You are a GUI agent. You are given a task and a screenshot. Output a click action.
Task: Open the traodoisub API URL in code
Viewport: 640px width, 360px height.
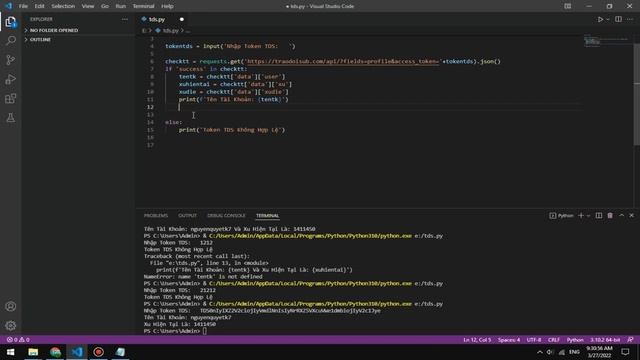pos(342,62)
